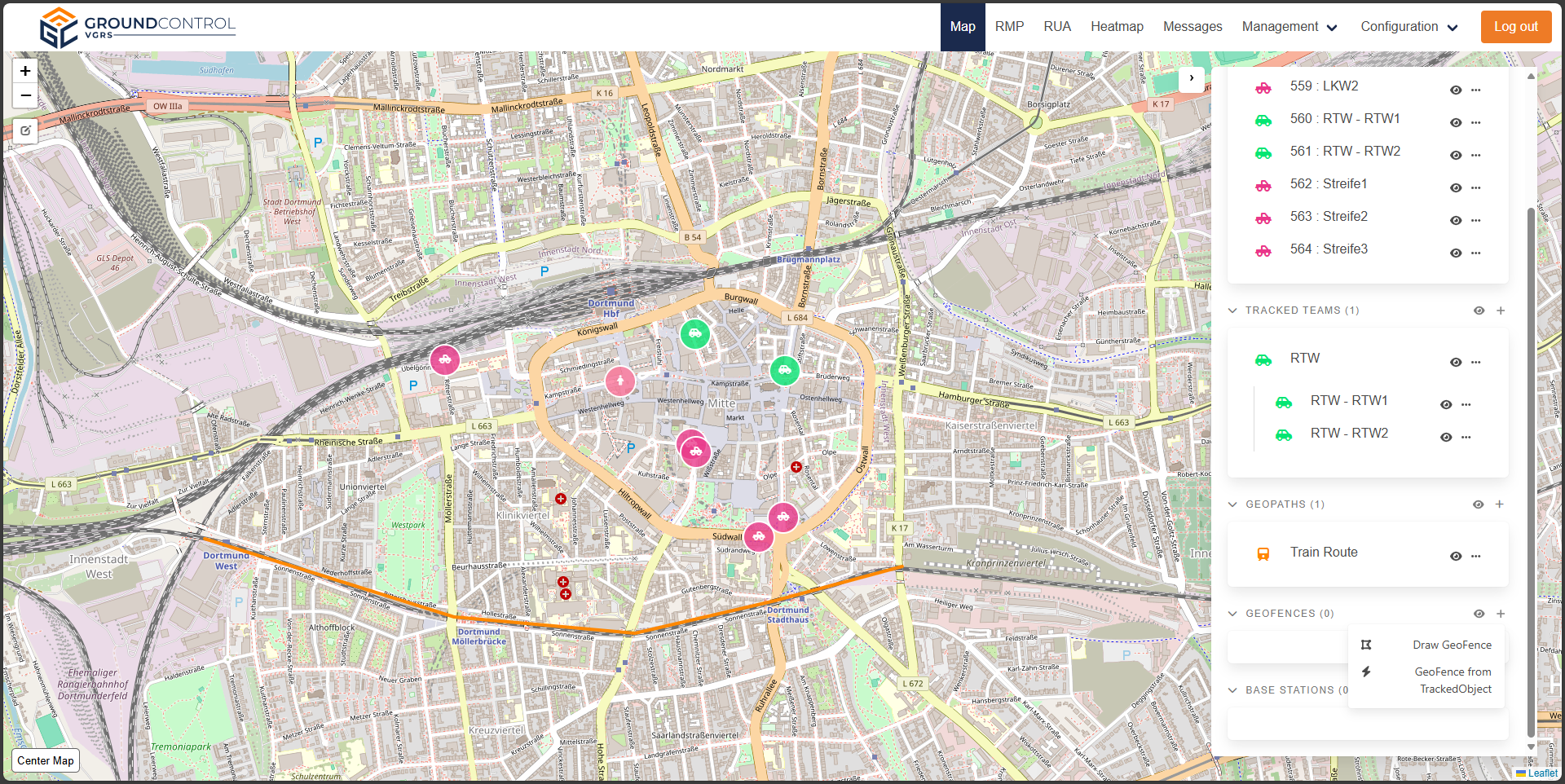
Task: Click the Log out button
Action: click(x=1515, y=27)
